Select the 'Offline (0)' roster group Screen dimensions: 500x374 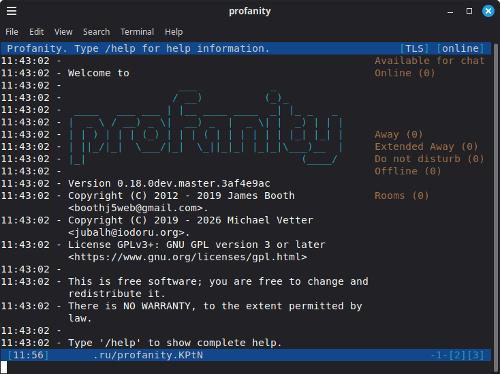coord(408,171)
